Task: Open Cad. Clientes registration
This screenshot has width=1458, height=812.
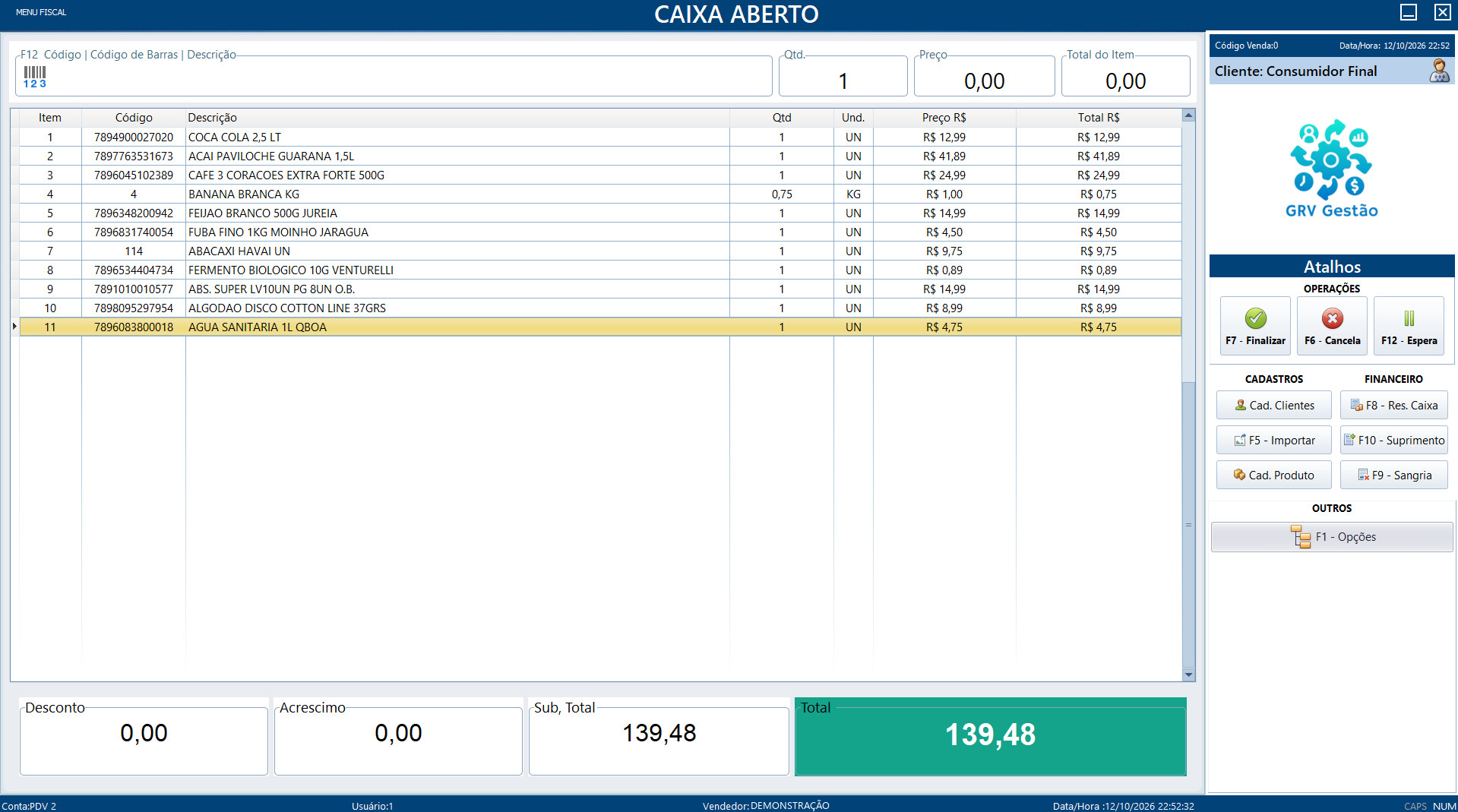Action: click(x=1274, y=406)
